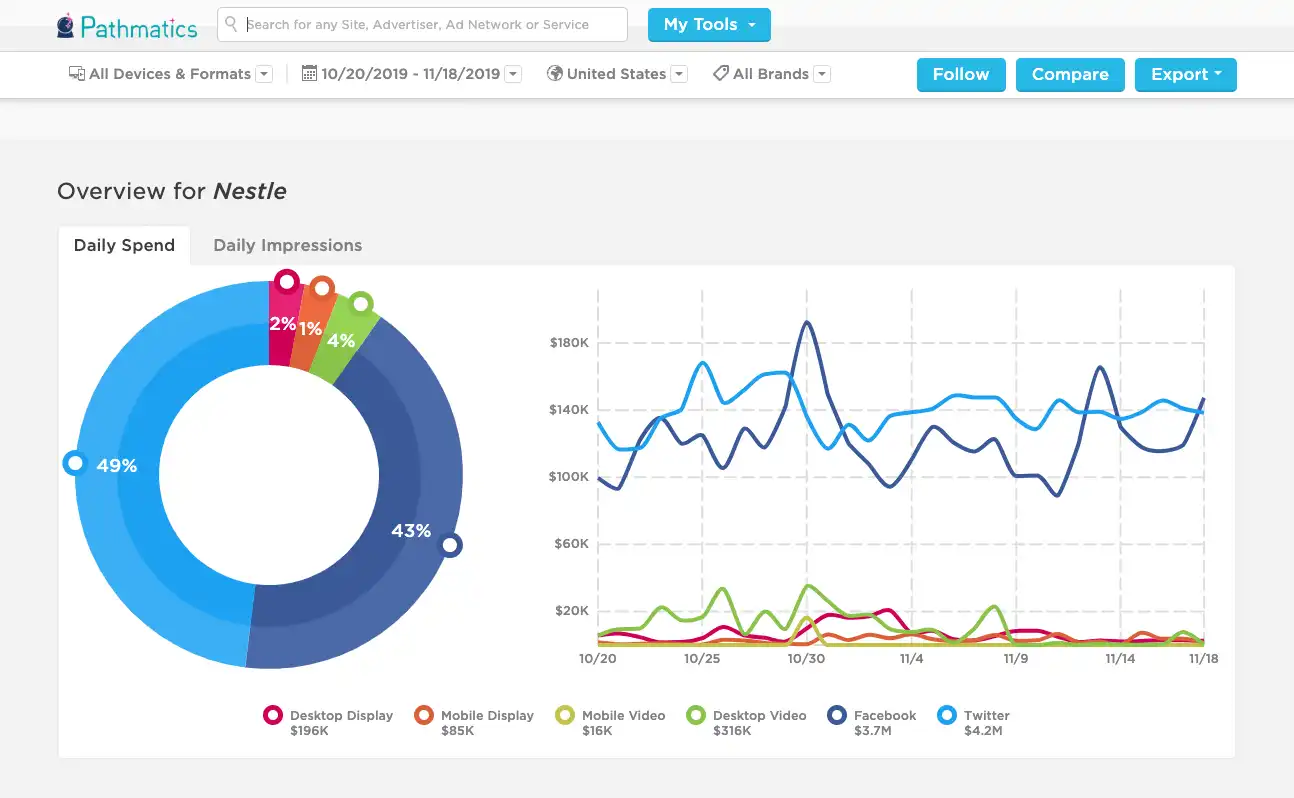Click the Compare button
The height and width of the screenshot is (798, 1294).
pyautogui.click(x=1070, y=75)
